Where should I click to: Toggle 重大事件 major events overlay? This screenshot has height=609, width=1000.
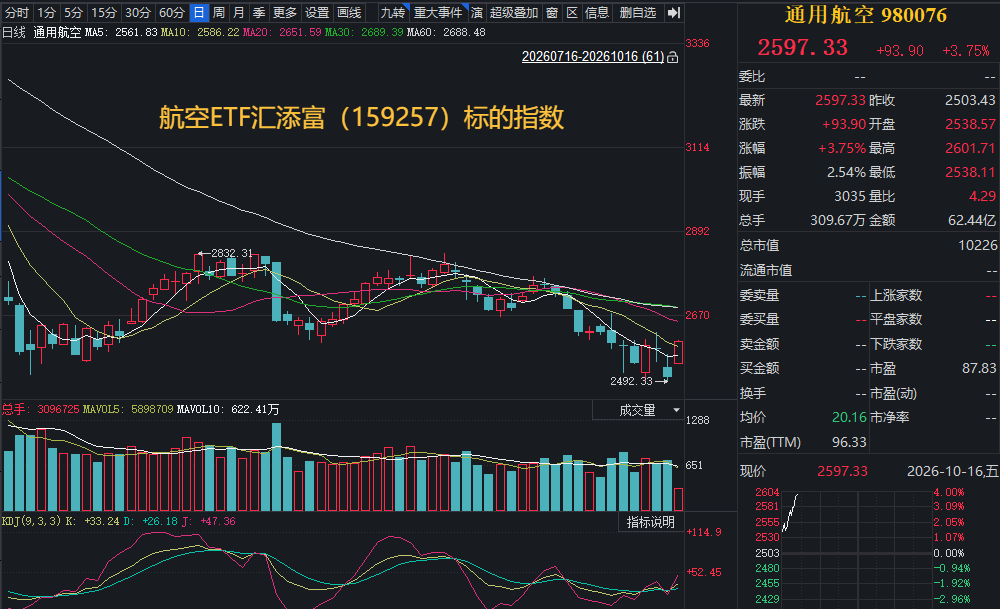[x=438, y=13]
